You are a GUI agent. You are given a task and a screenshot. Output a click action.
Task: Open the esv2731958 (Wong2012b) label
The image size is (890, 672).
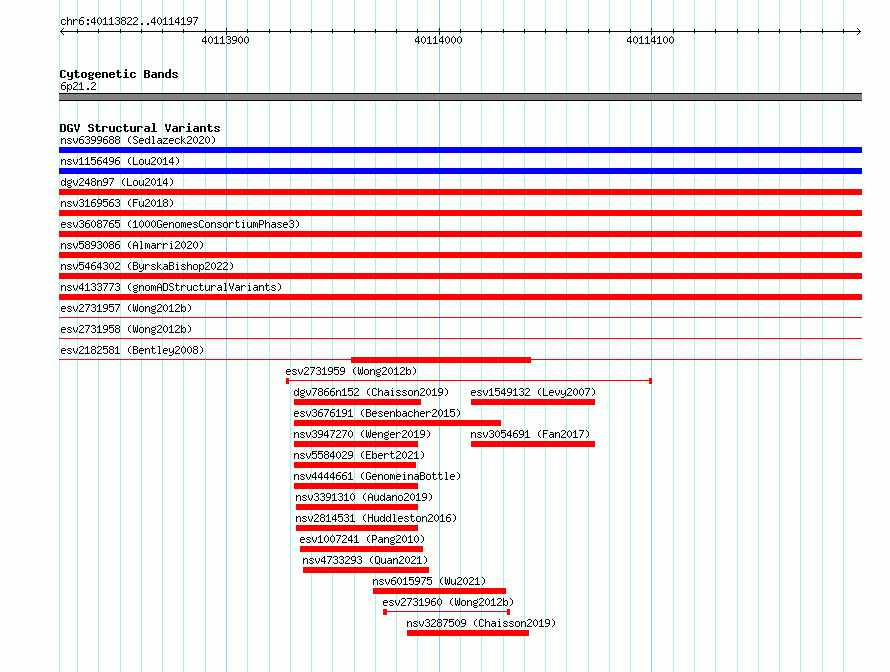point(126,329)
